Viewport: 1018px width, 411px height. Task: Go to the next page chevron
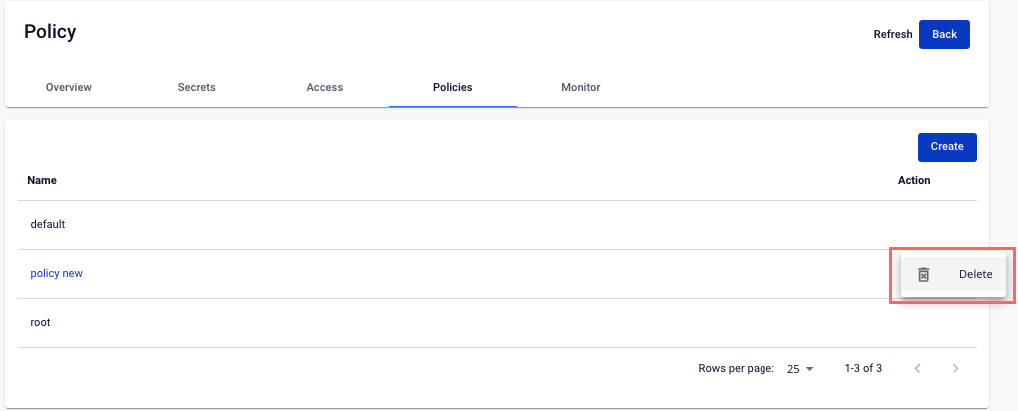[x=955, y=369]
